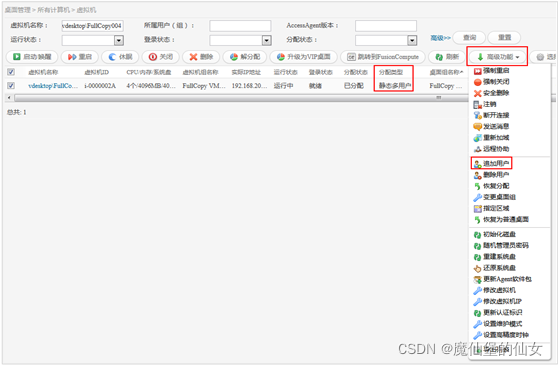
Task: Choose 恢复为普通桌面 in menu
Action: click(x=501, y=219)
